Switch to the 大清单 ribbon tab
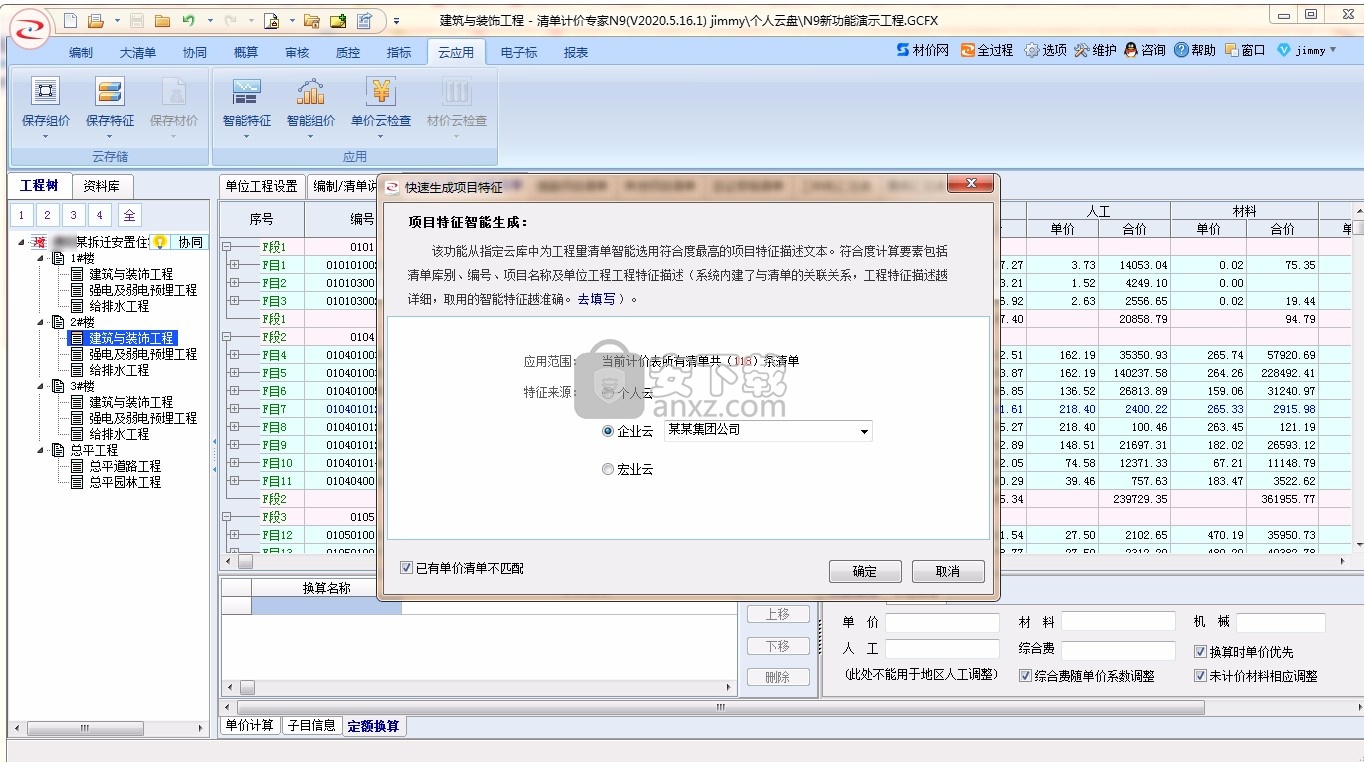Screen dimensions: 1364x762 pos(138,53)
